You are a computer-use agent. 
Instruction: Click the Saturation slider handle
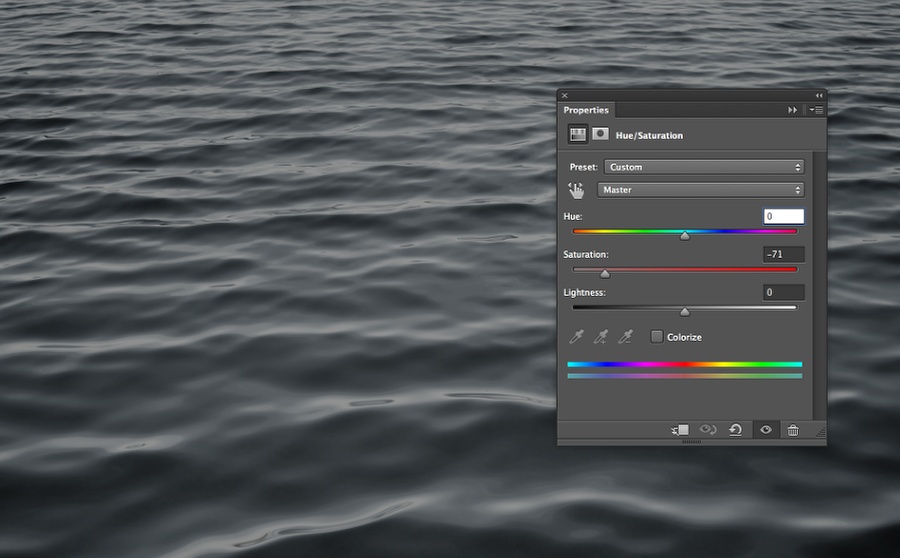click(605, 273)
